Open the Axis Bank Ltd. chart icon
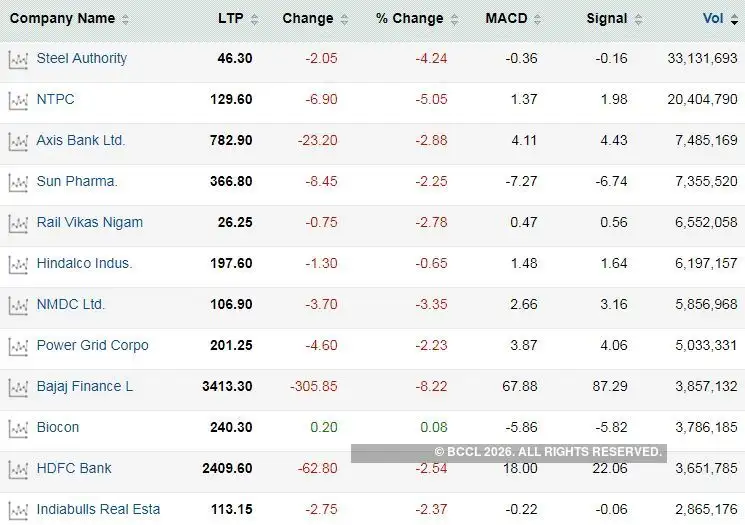Image resolution: width=745 pixels, height=525 pixels. click(17, 141)
